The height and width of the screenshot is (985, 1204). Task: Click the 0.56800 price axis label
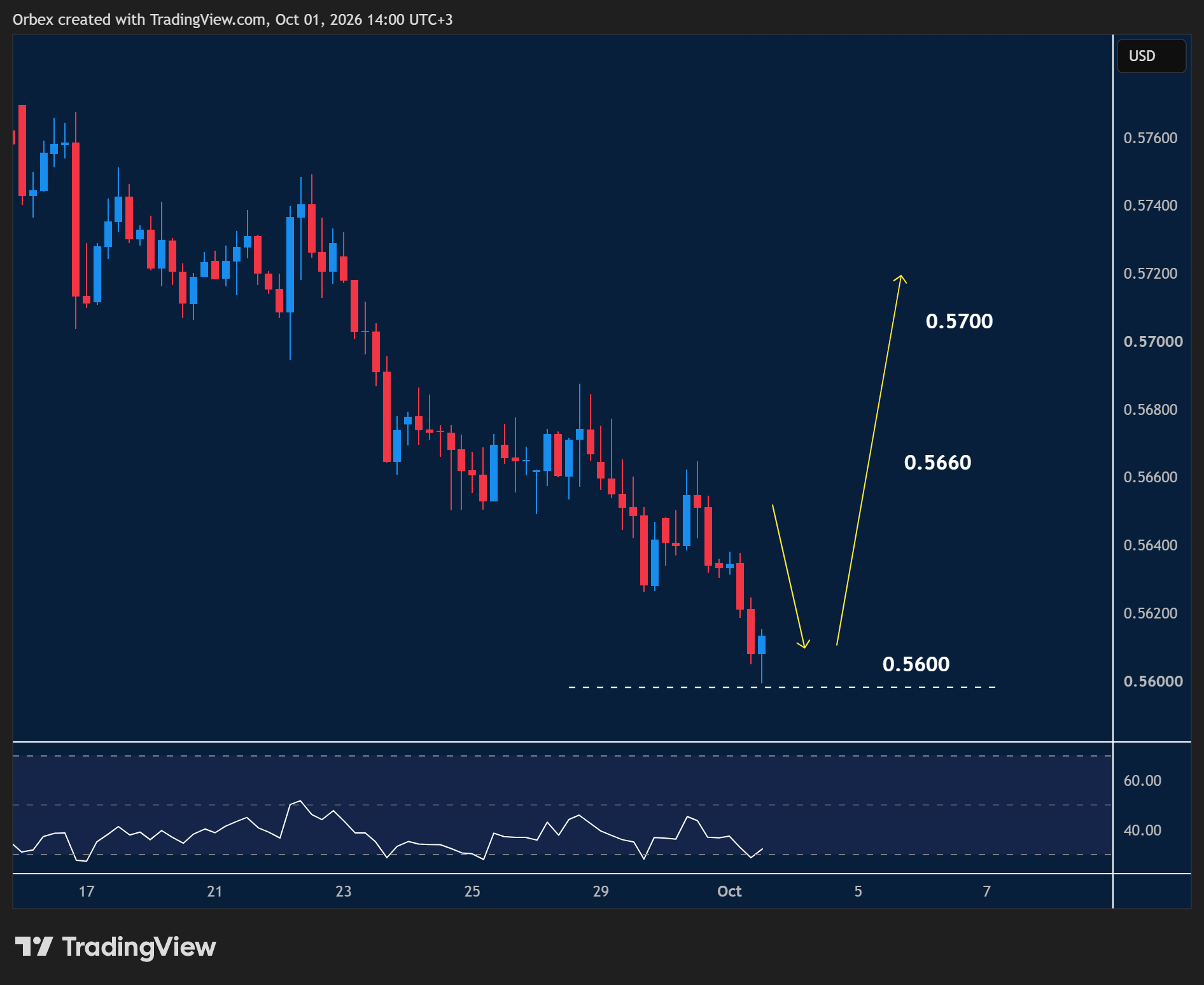(1150, 410)
